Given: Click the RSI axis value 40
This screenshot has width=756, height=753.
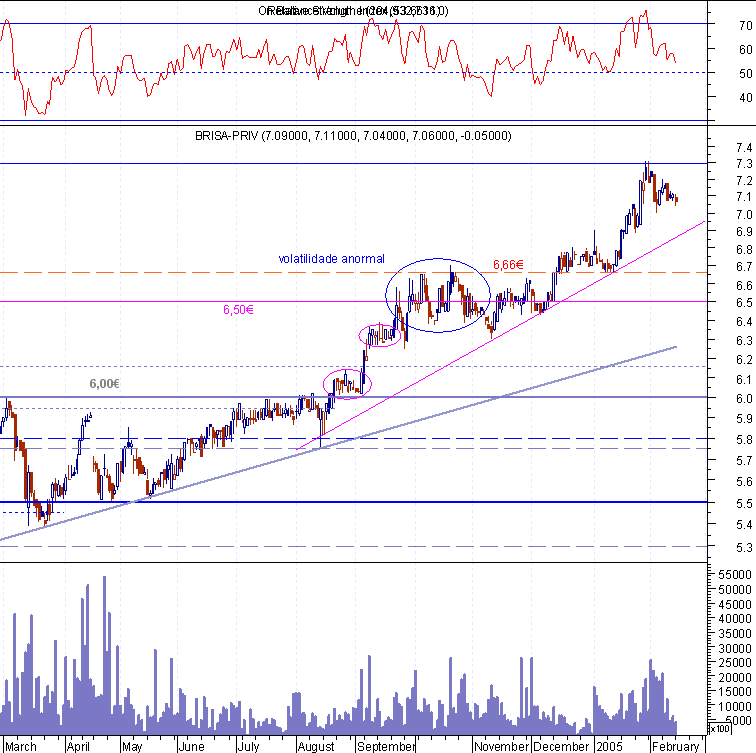Looking at the screenshot, I should tap(745, 98).
